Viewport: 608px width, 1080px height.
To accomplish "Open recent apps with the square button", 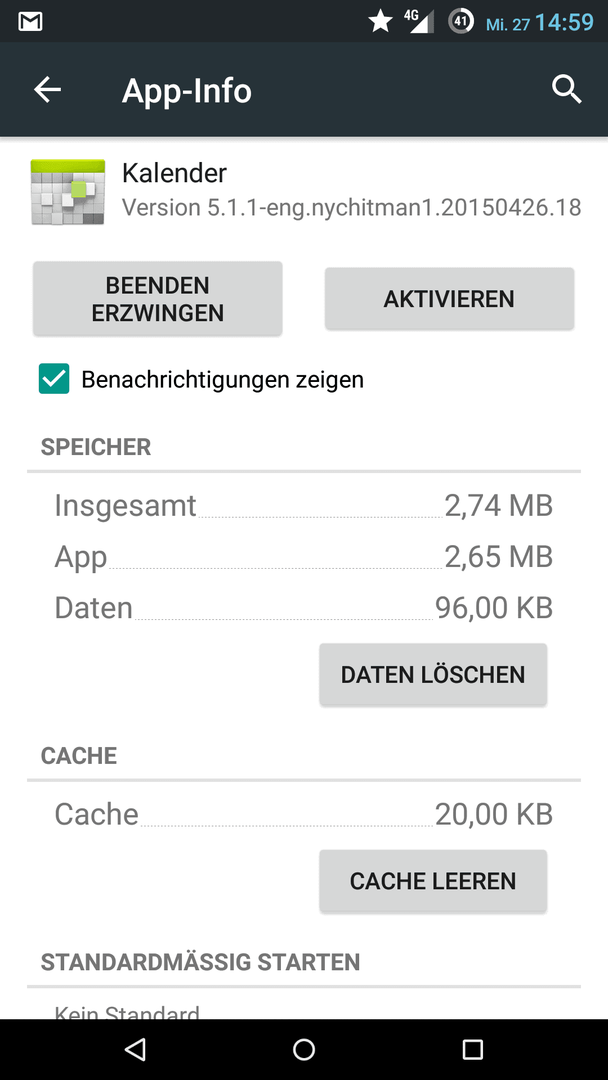I will coord(472,1049).
